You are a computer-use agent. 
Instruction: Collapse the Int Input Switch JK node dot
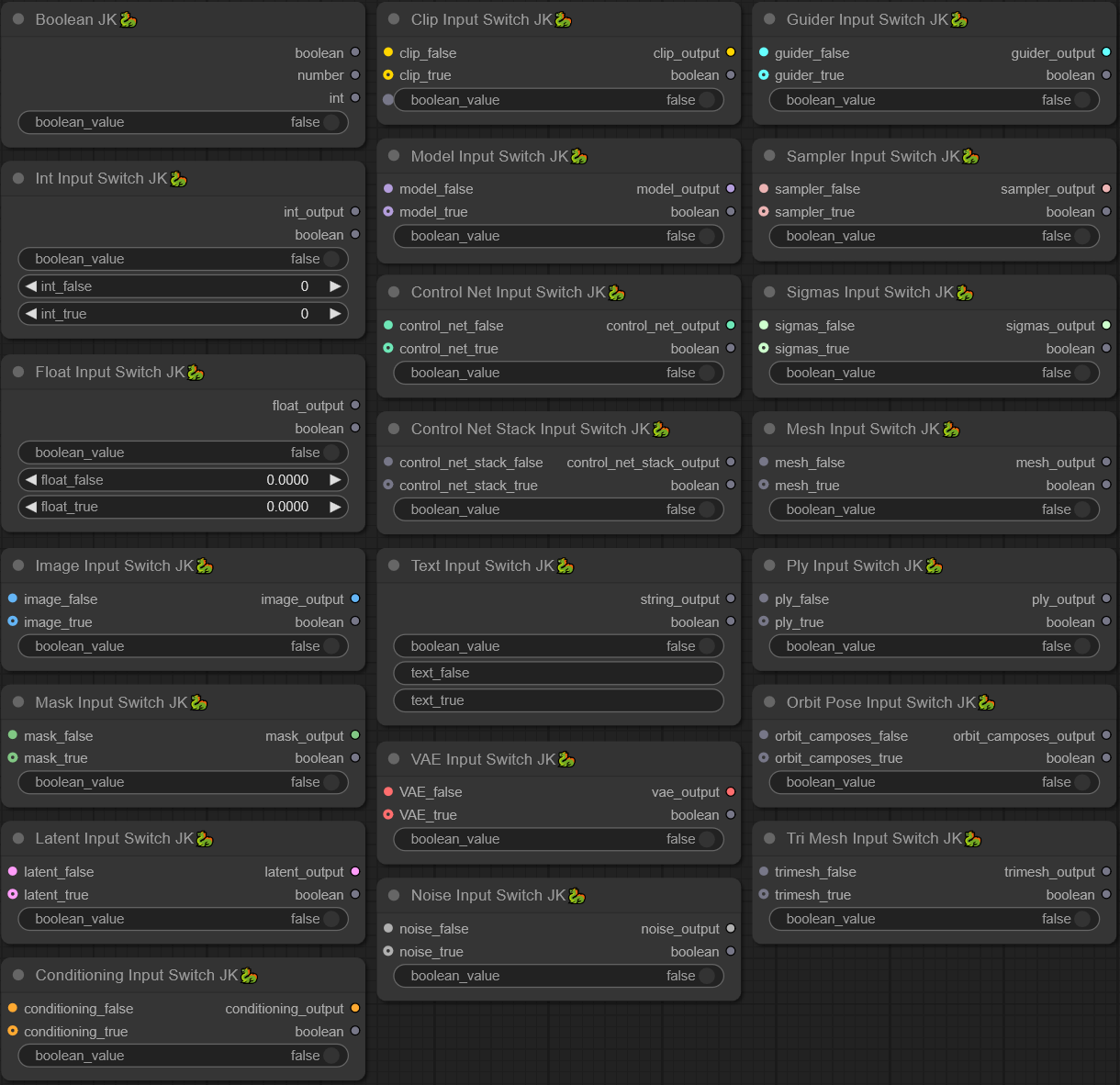click(18, 178)
